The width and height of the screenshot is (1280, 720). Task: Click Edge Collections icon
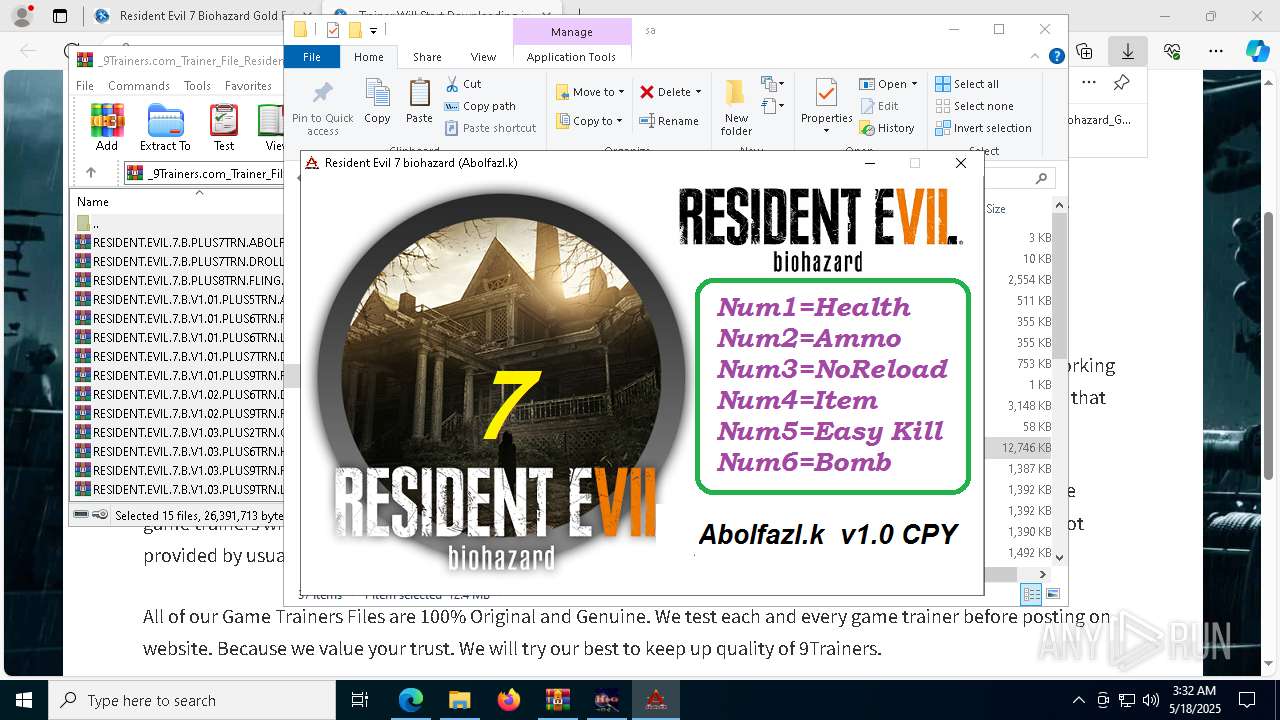point(1084,51)
